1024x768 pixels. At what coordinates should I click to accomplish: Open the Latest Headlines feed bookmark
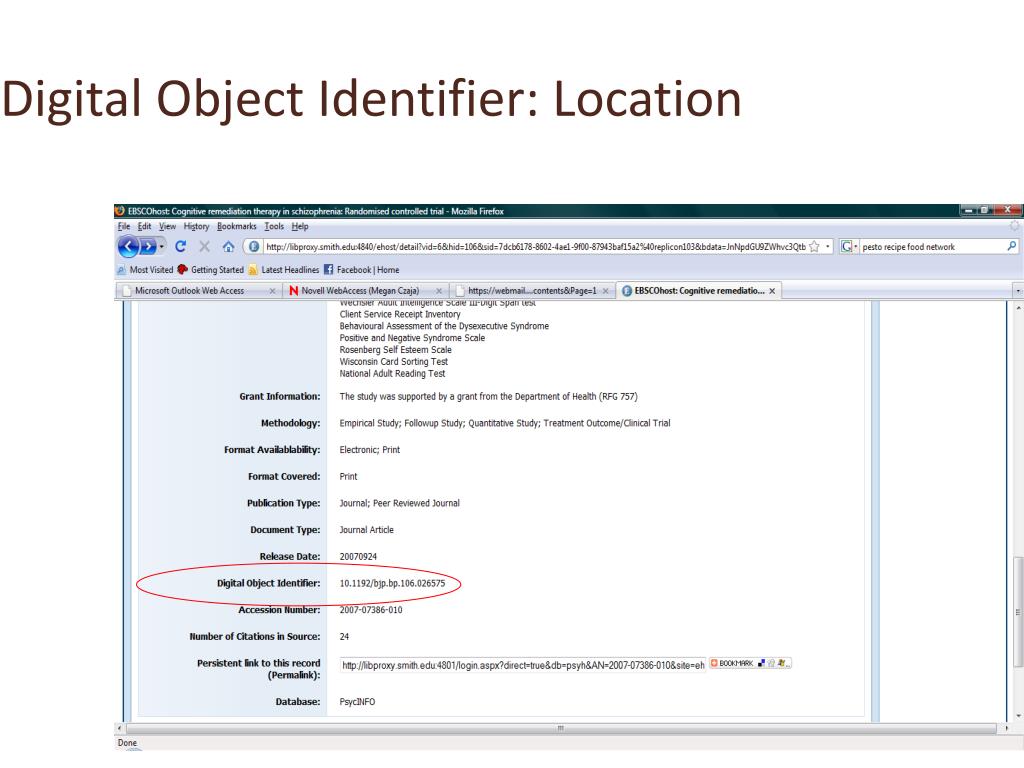coord(283,270)
